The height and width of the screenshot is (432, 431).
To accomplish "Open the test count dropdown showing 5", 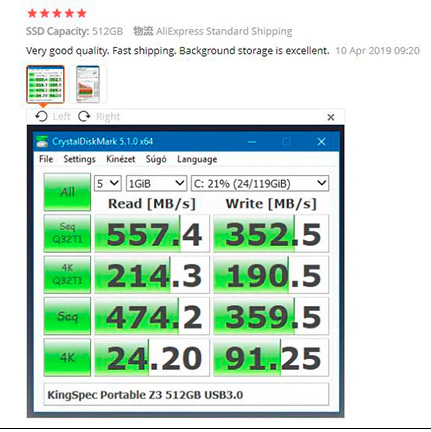I will [108, 183].
